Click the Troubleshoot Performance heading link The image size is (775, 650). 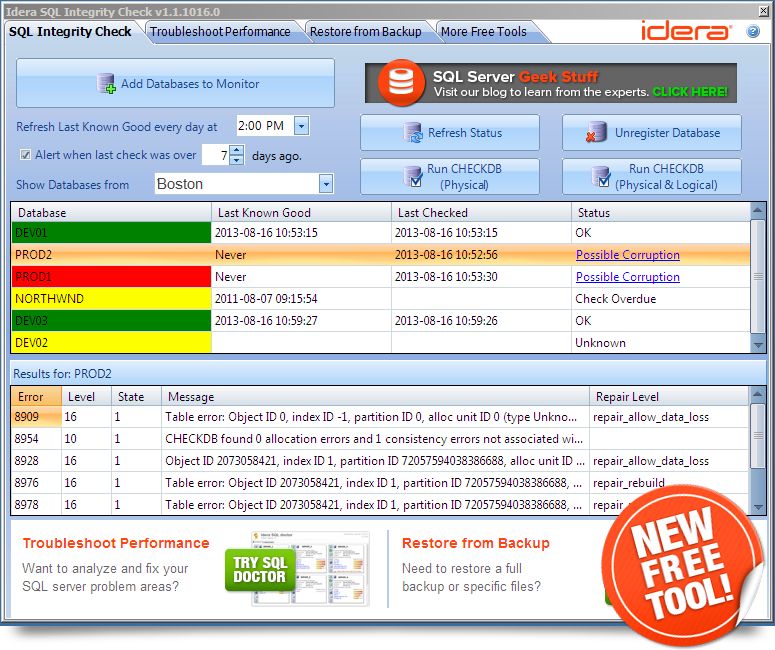(x=116, y=543)
